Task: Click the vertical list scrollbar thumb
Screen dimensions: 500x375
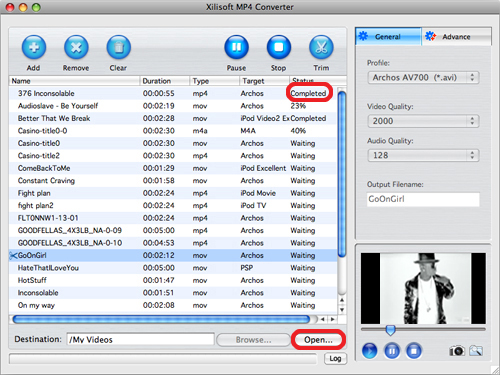Action: (342, 174)
